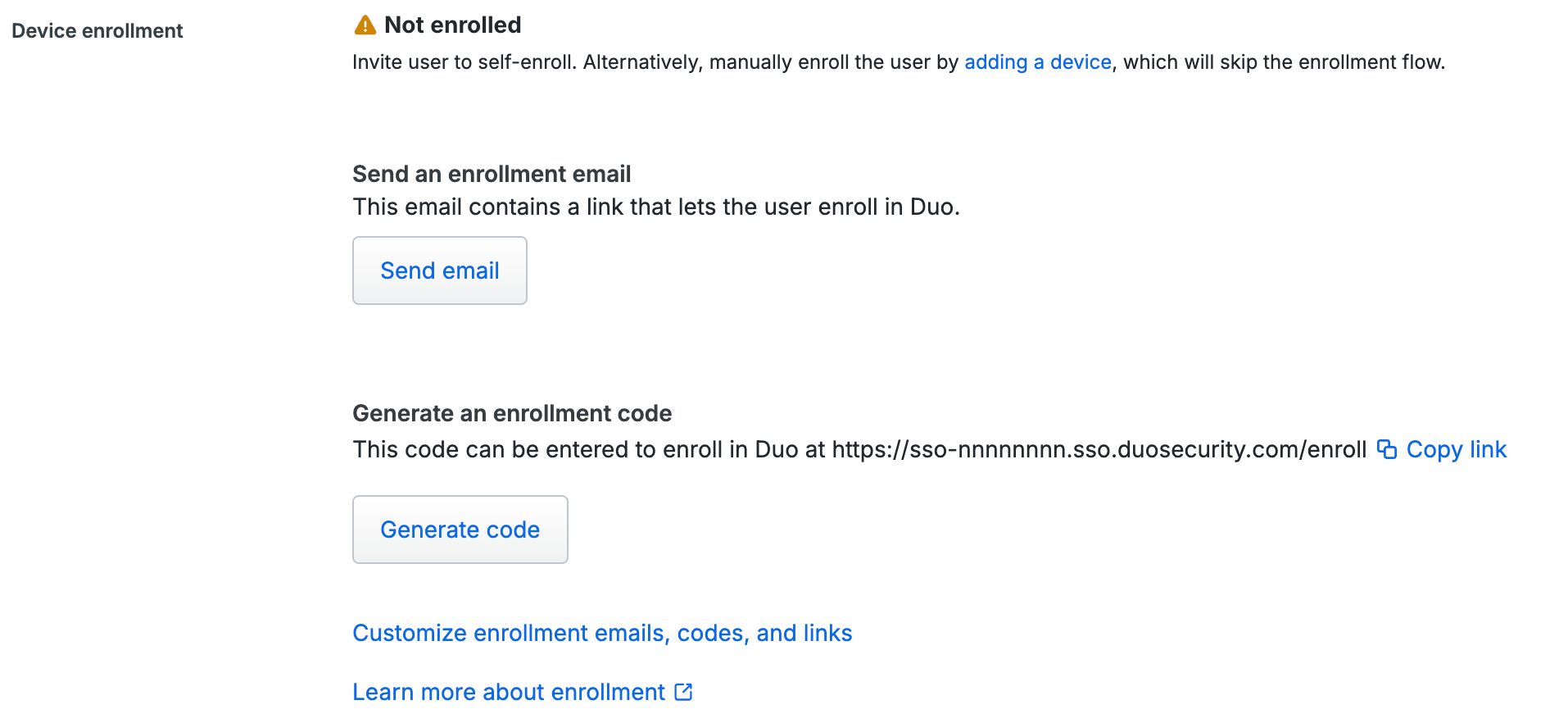Click the sso.duosecurity.com enrollment URL text
Image resolution: width=1568 pixels, height=723 pixels.
(1099, 449)
